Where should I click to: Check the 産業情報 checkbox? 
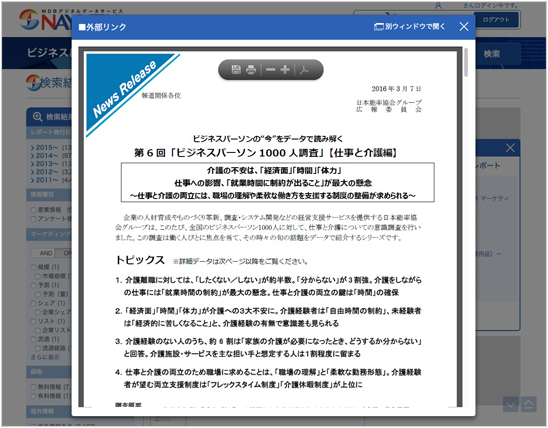pyautogui.click(x=33, y=210)
